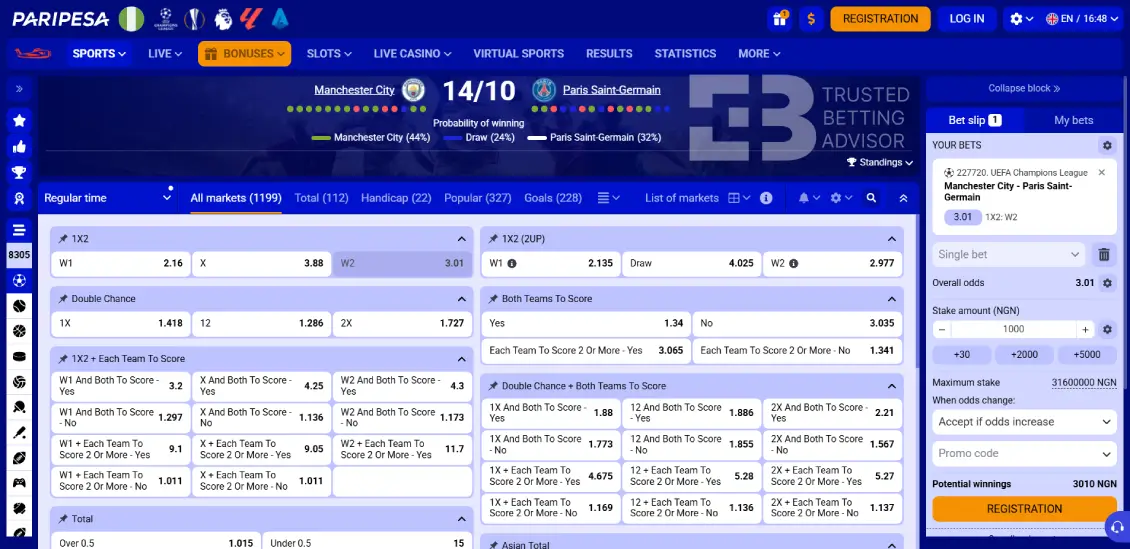Viewport: 1130px width, 549px height.
Task: Decrease stake with minus stepper
Action: (x=941, y=329)
